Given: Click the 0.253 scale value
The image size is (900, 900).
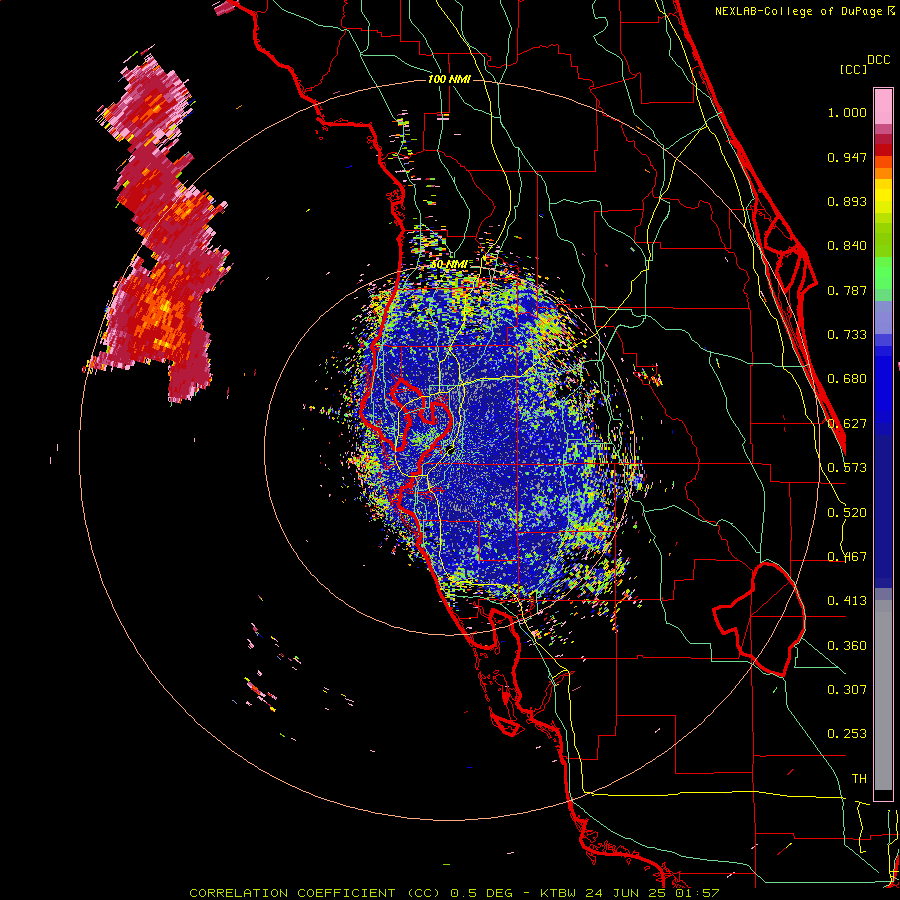Looking at the screenshot, I should pyautogui.click(x=847, y=734).
